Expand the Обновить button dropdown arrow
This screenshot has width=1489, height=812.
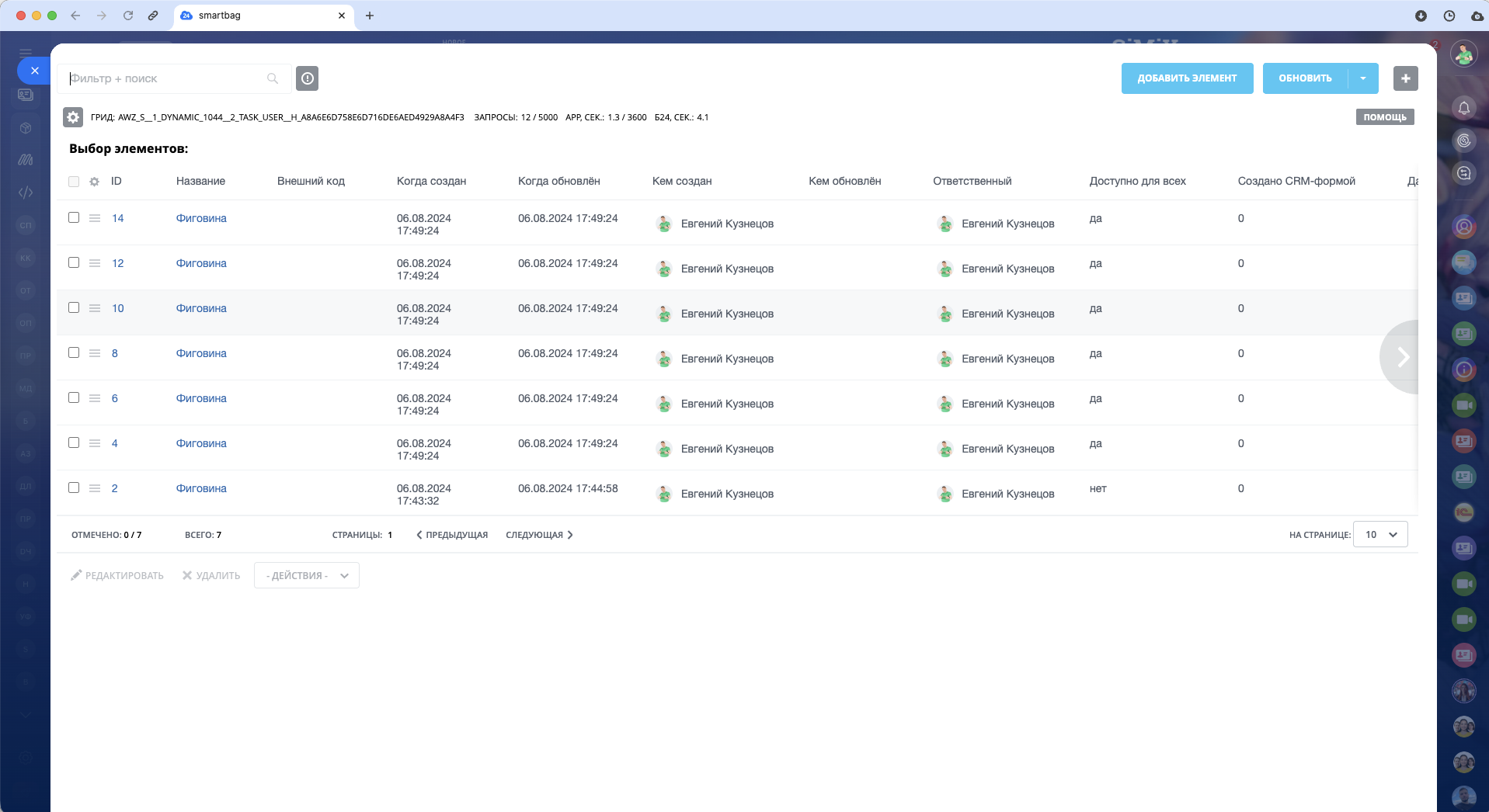(1363, 78)
